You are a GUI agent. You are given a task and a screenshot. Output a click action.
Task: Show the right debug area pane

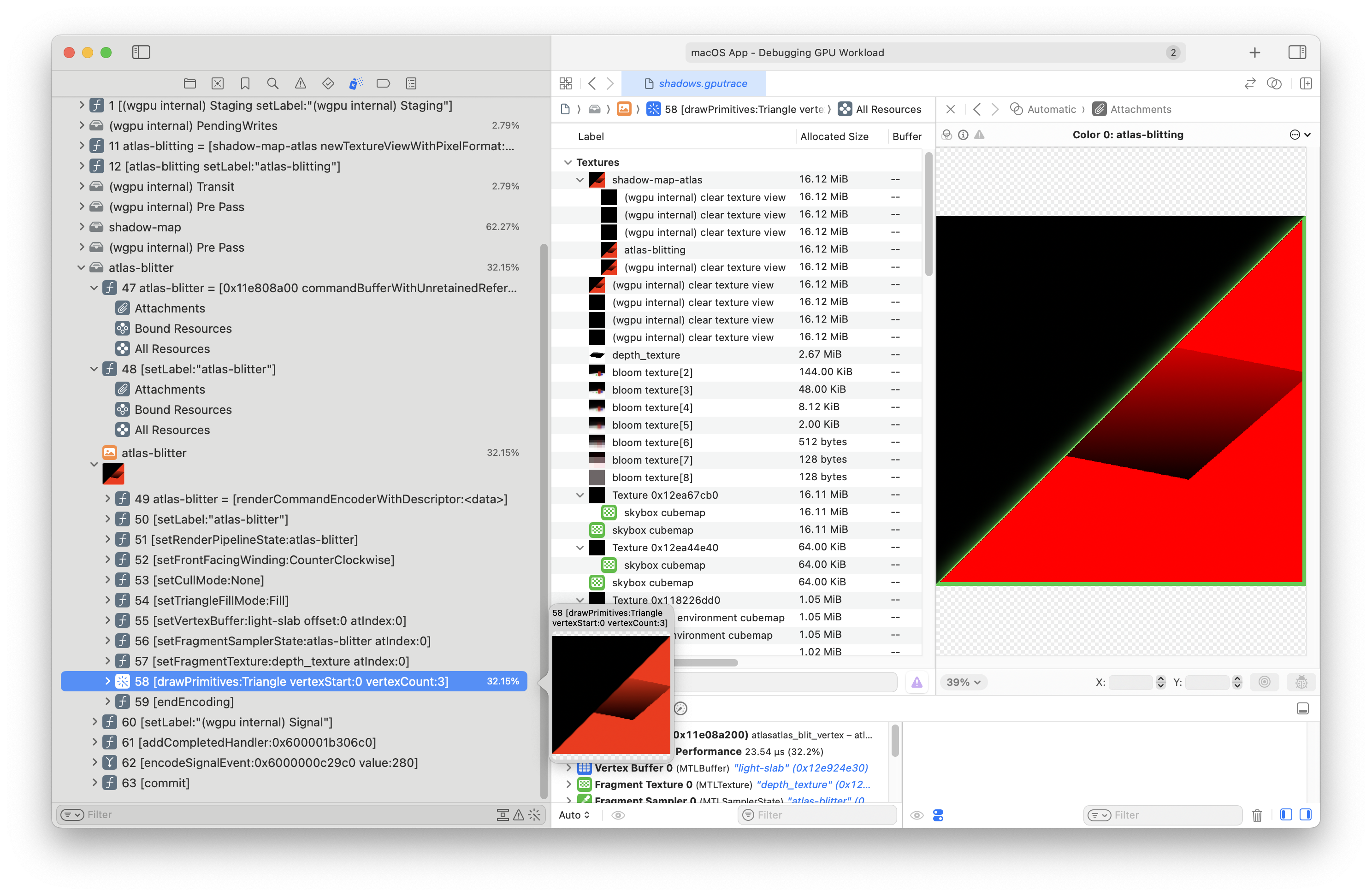(1306, 815)
